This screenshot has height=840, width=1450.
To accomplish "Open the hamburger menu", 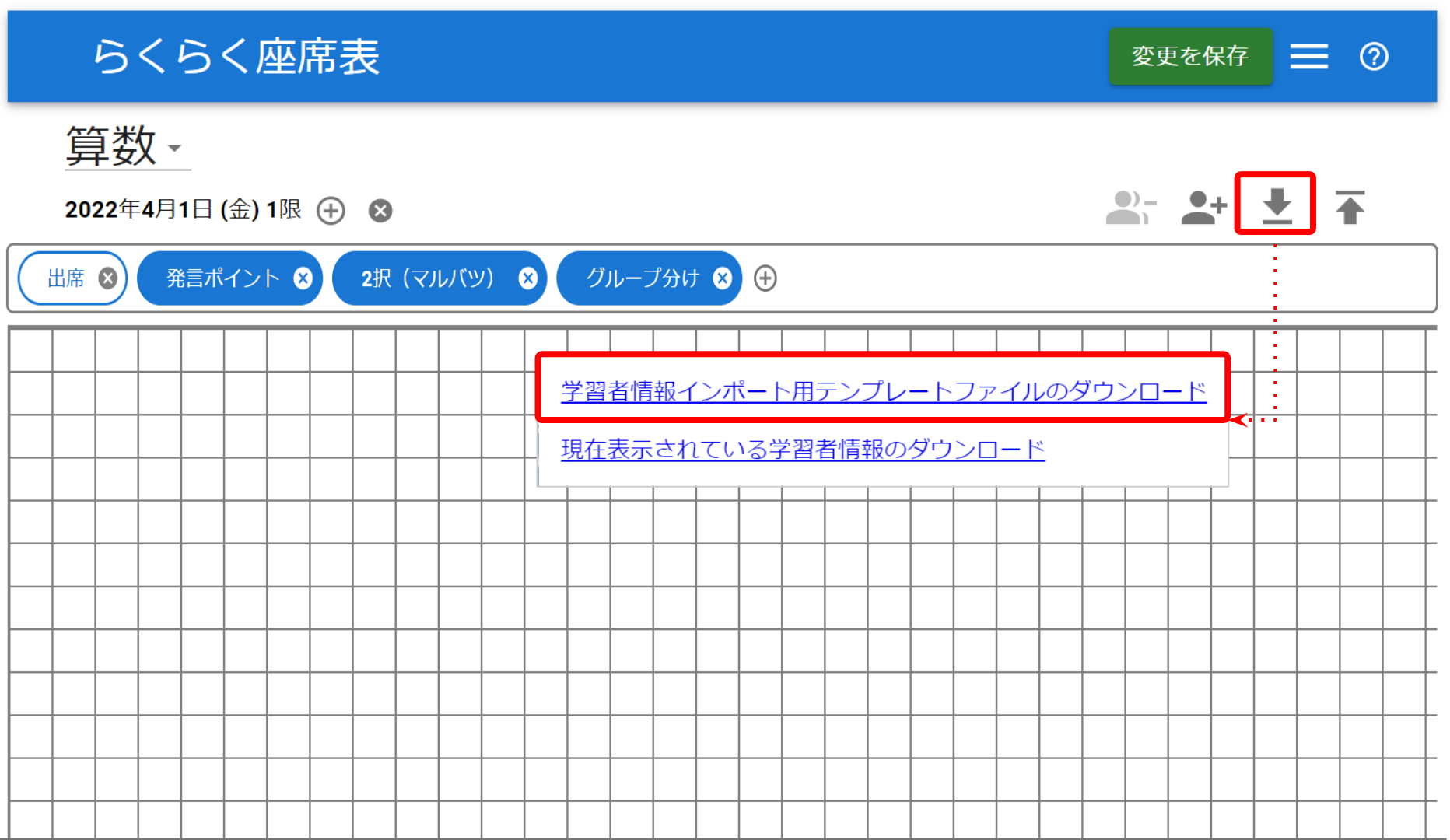I will (1309, 56).
